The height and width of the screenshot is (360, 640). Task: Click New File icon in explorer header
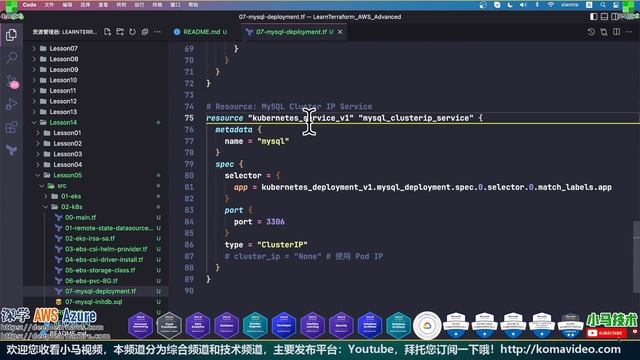107,32
